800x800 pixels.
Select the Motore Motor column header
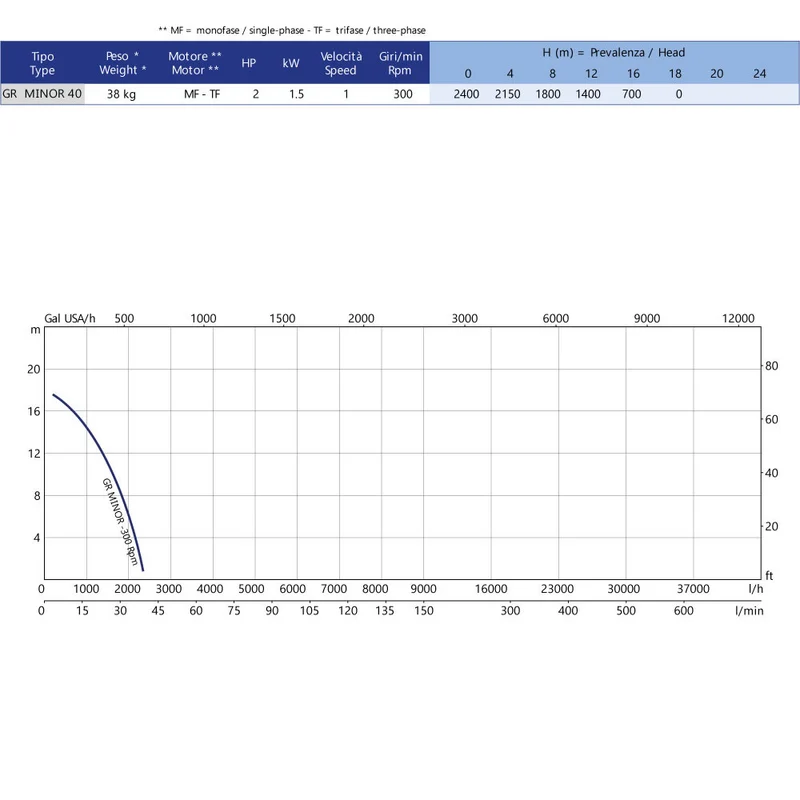[x=195, y=63]
